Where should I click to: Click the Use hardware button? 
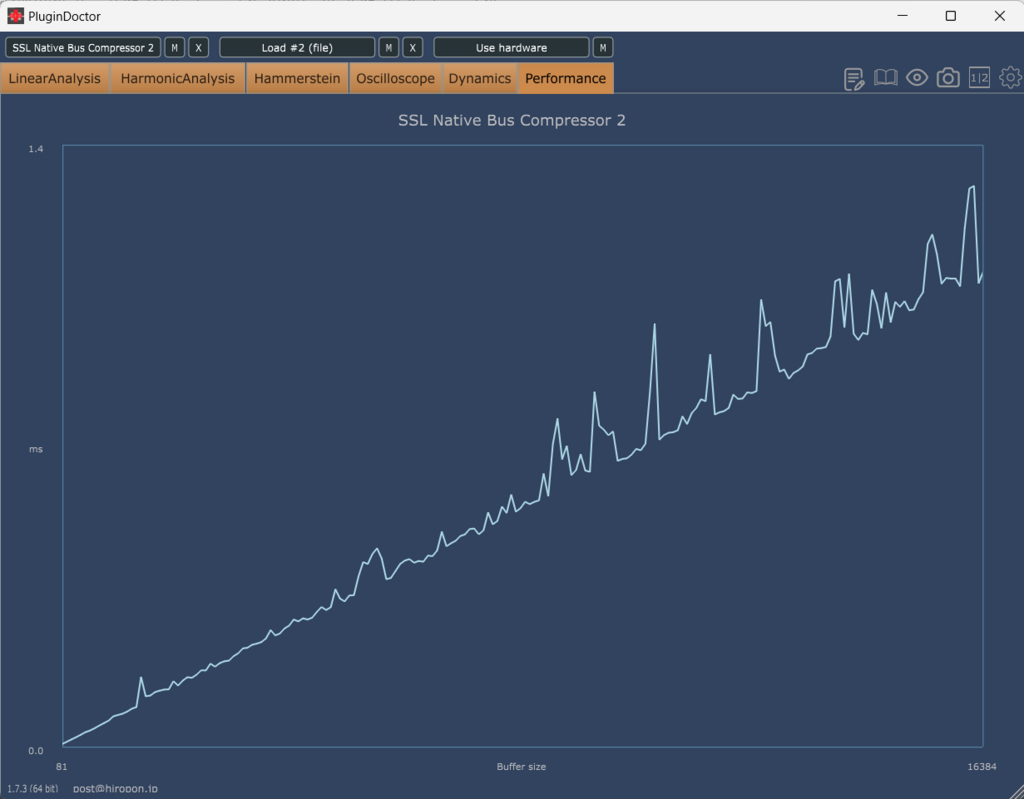click(x=511, y=48)
